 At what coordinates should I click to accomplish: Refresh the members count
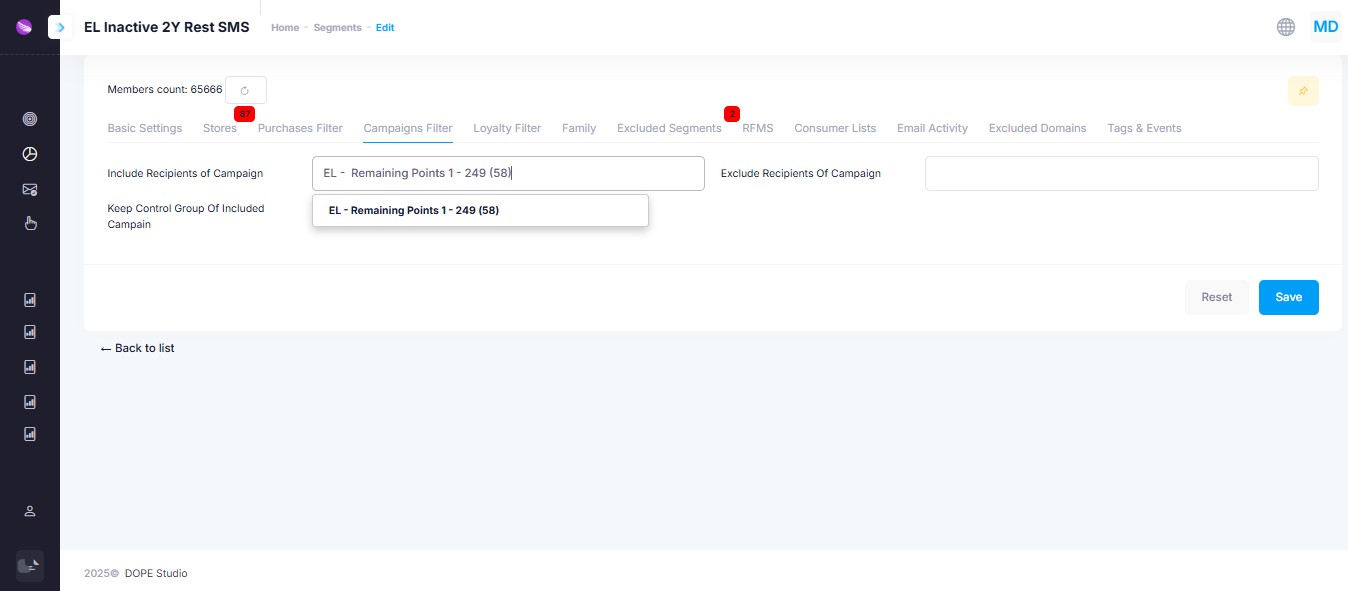click(x=246, y=90)
